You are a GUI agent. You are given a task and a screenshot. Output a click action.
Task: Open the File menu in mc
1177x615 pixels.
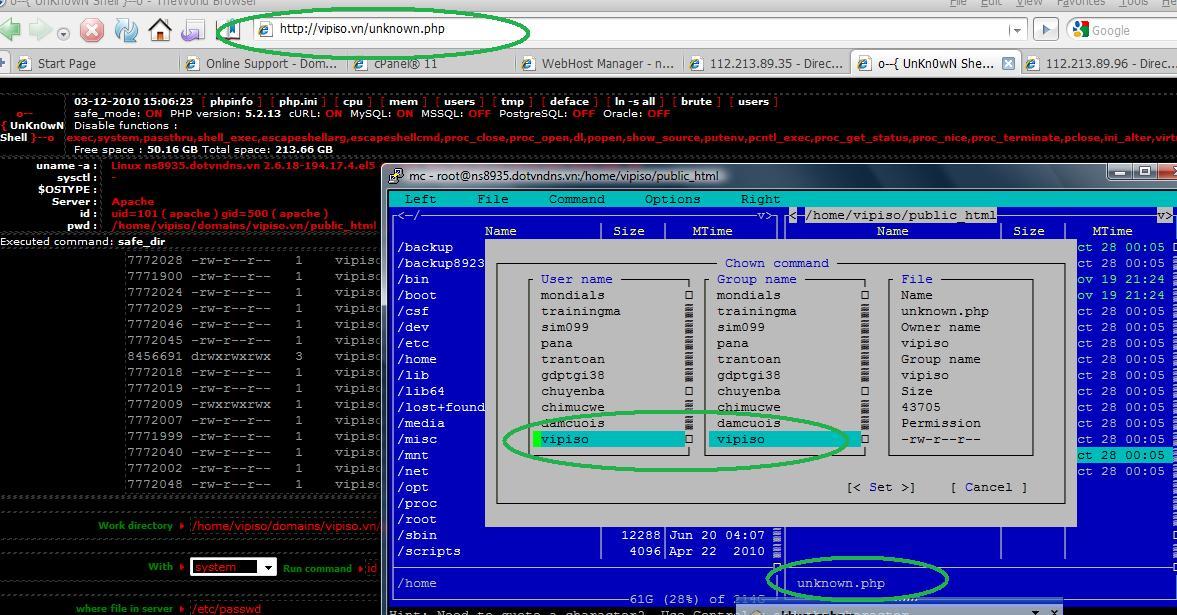(x=492, y=199)
